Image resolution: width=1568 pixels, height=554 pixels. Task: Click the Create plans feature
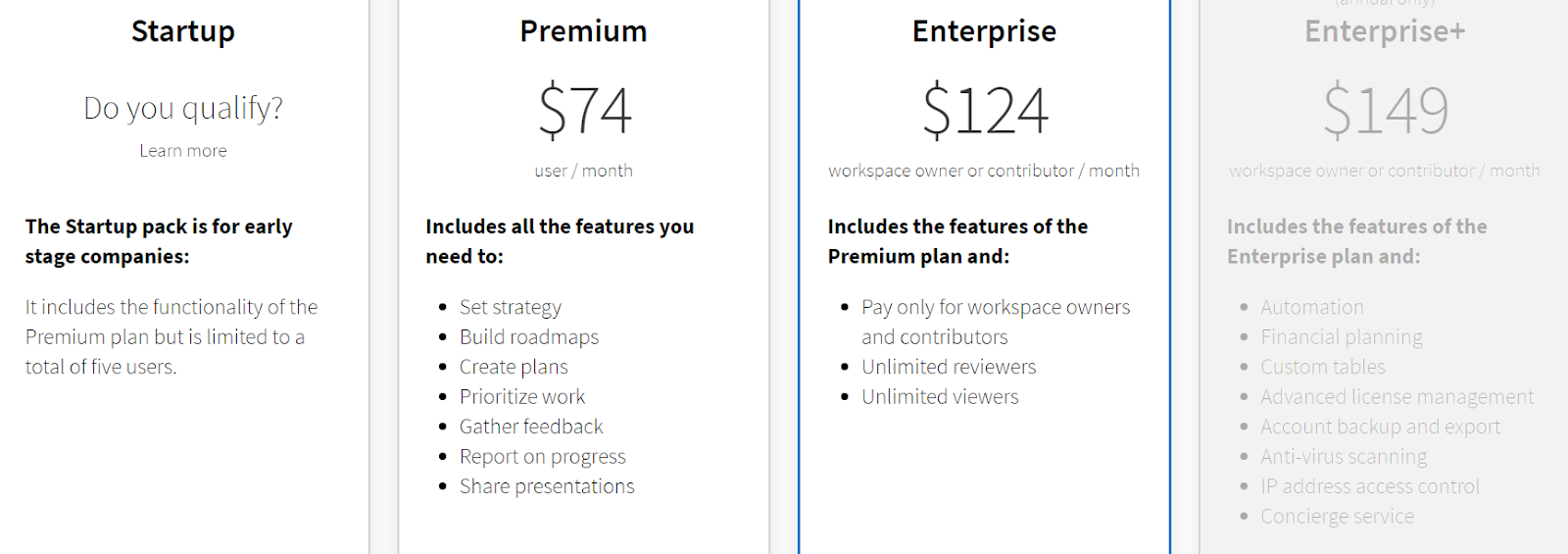click(514, 368)
